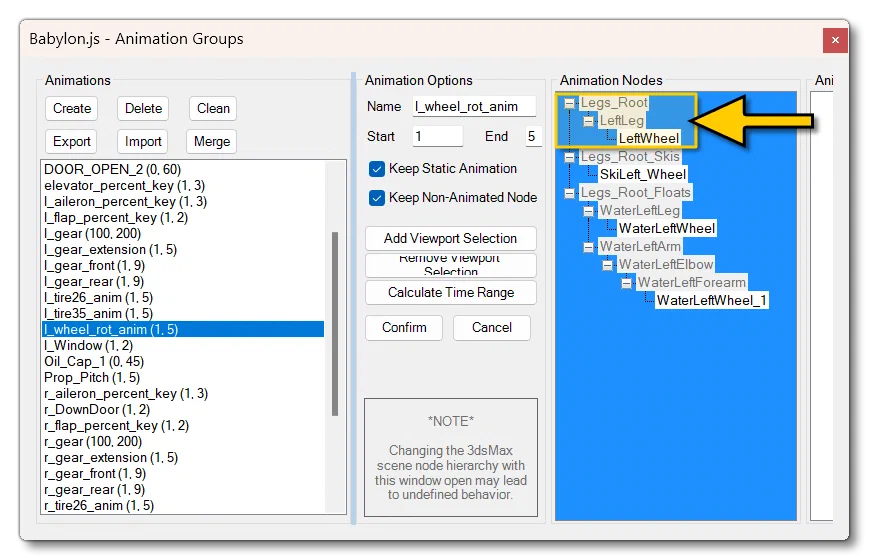Select the Legs_Root_Floats node label

(635, 192)
